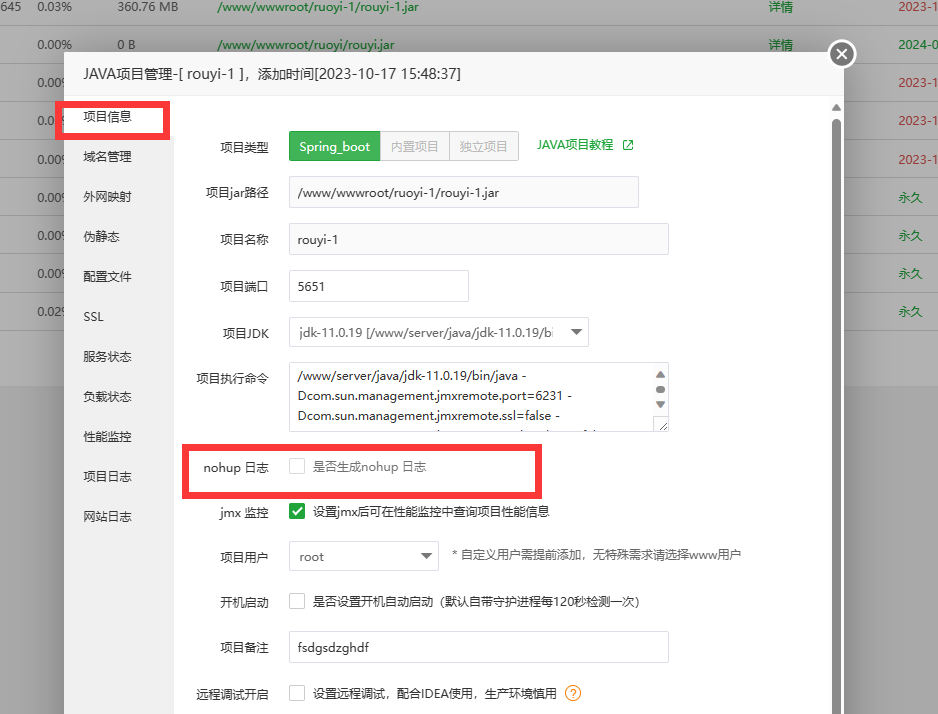
Task: Click 详情 link for ruoyi/rouyi.jar row
Action: [x=781, y=45]
